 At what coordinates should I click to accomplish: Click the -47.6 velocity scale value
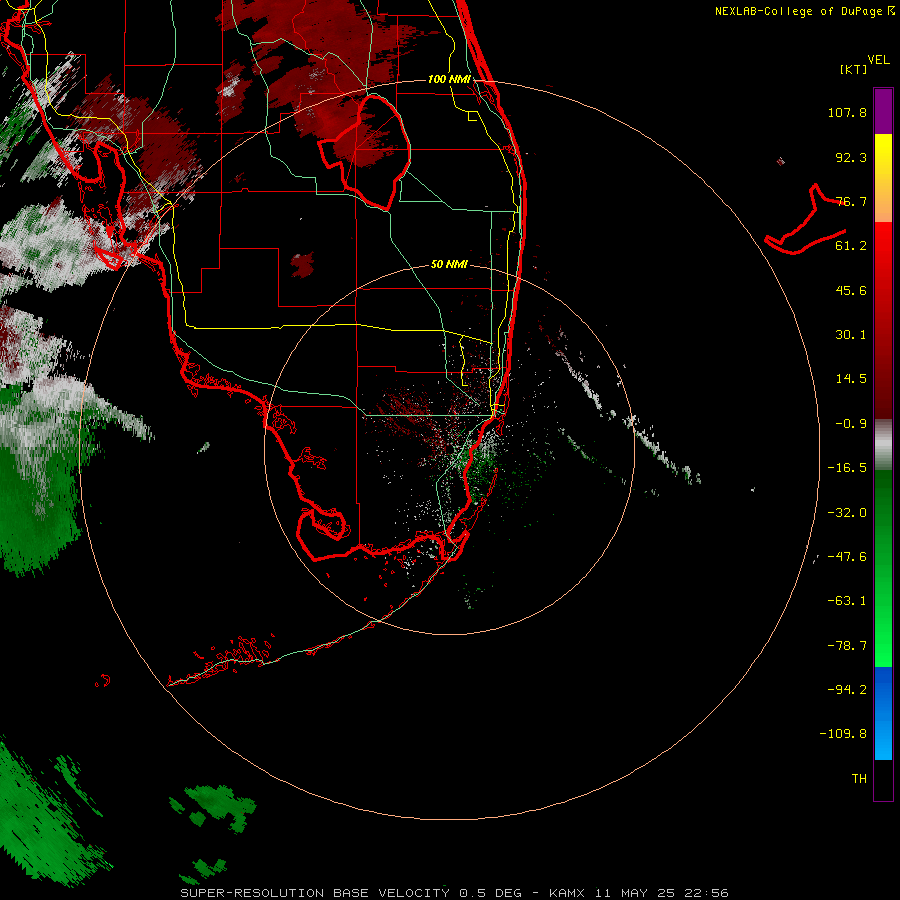pos(847,557)
